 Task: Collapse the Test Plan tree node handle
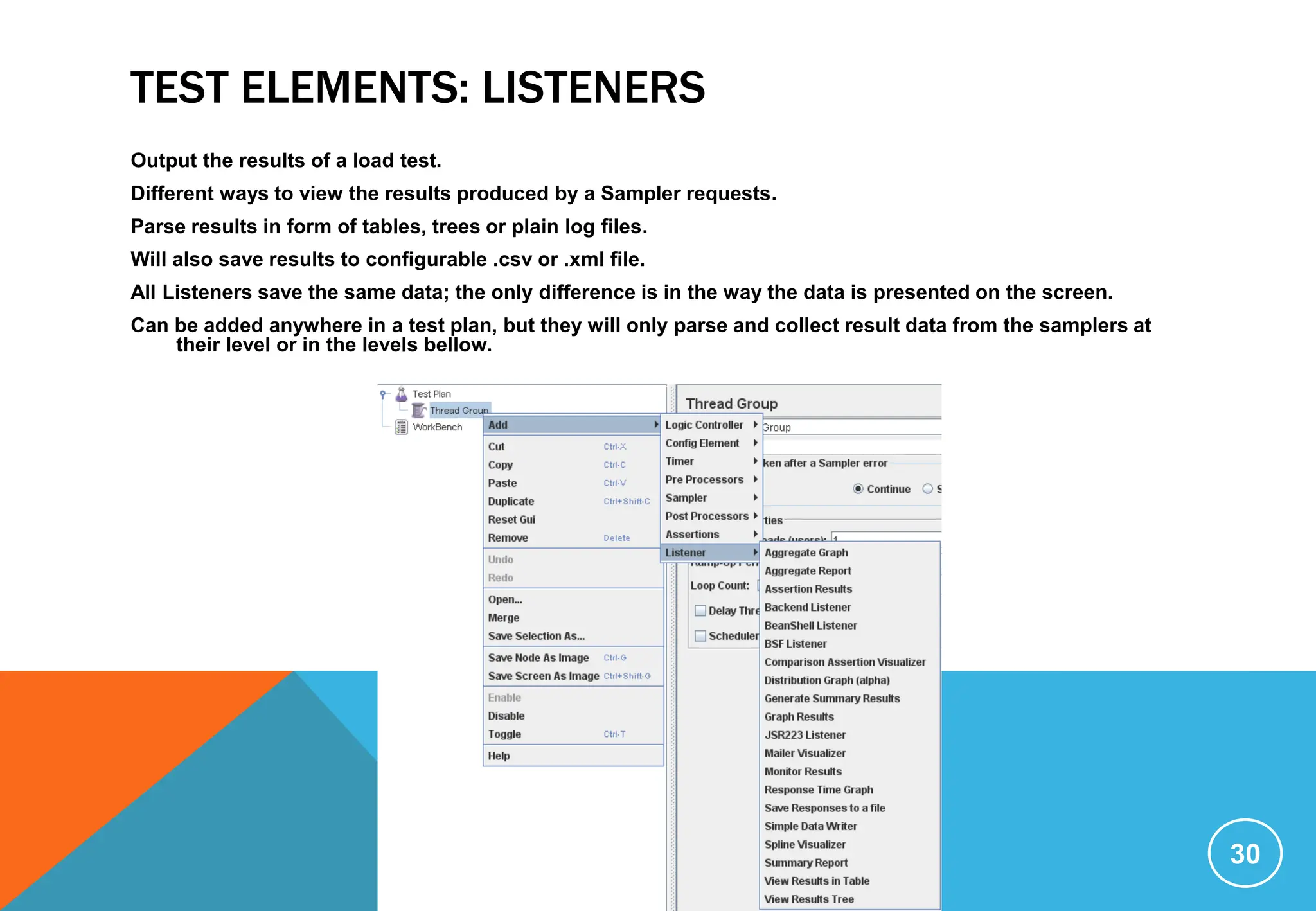click(383, 394)
